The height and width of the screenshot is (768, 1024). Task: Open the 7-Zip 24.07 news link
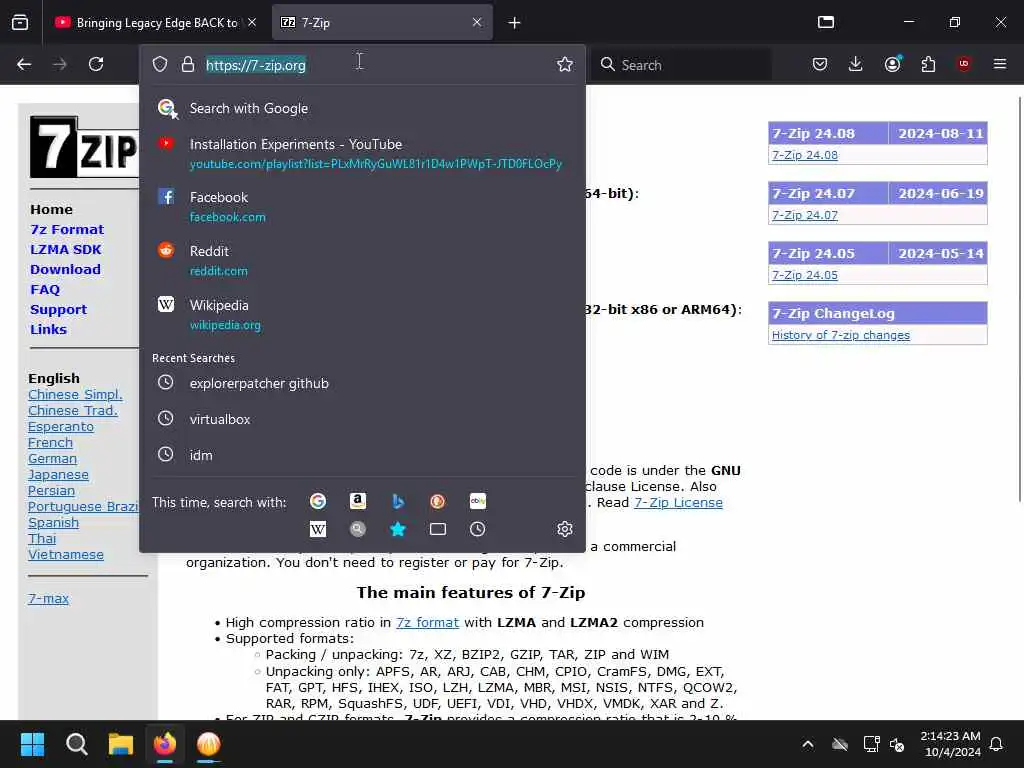805,215
